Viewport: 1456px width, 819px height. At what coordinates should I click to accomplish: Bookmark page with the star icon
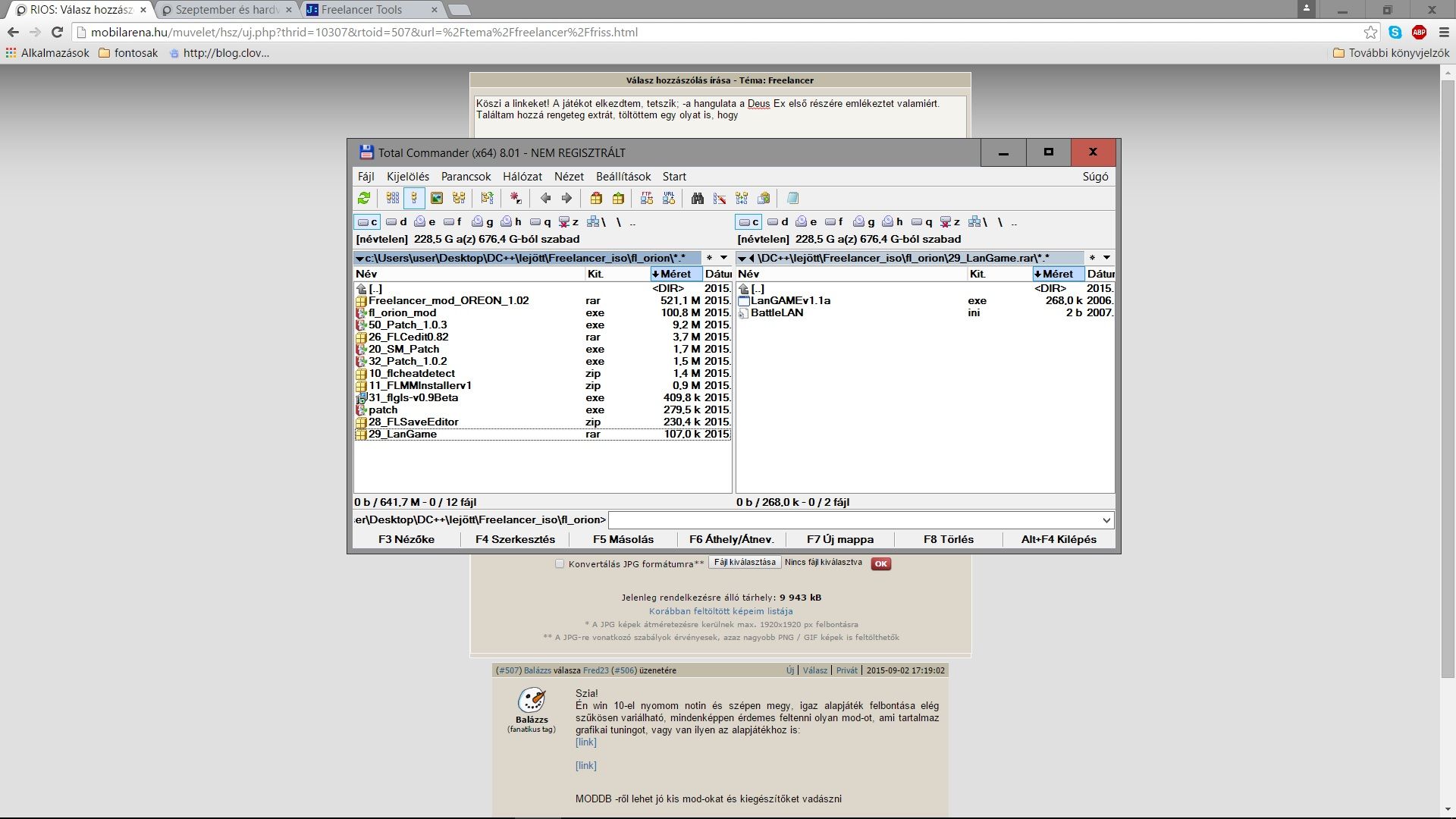1370,32
